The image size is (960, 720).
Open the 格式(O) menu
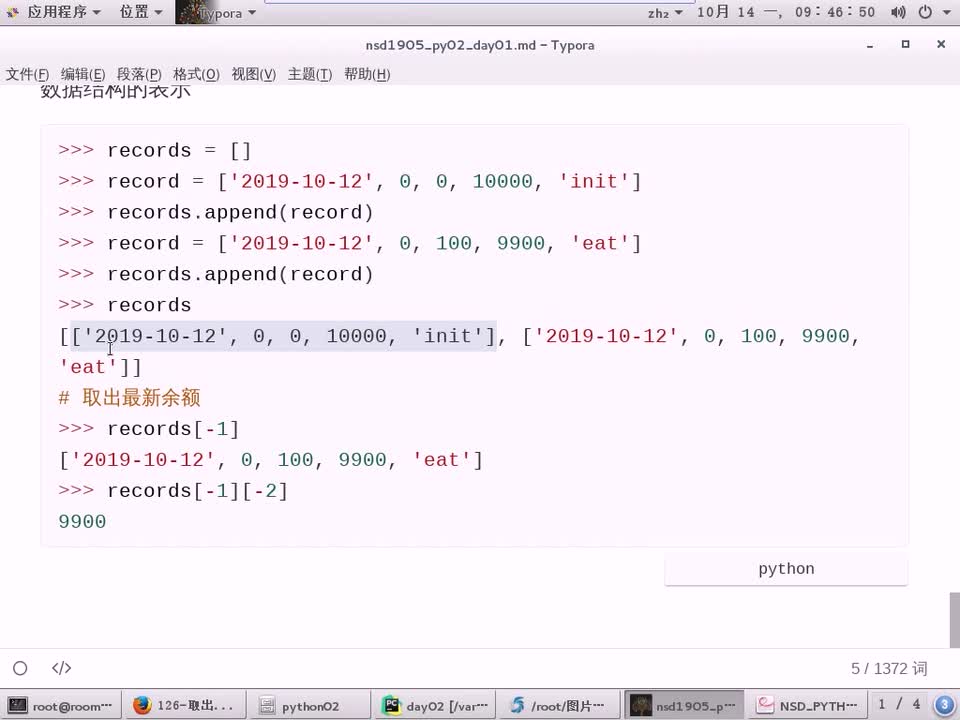(196, 74)
